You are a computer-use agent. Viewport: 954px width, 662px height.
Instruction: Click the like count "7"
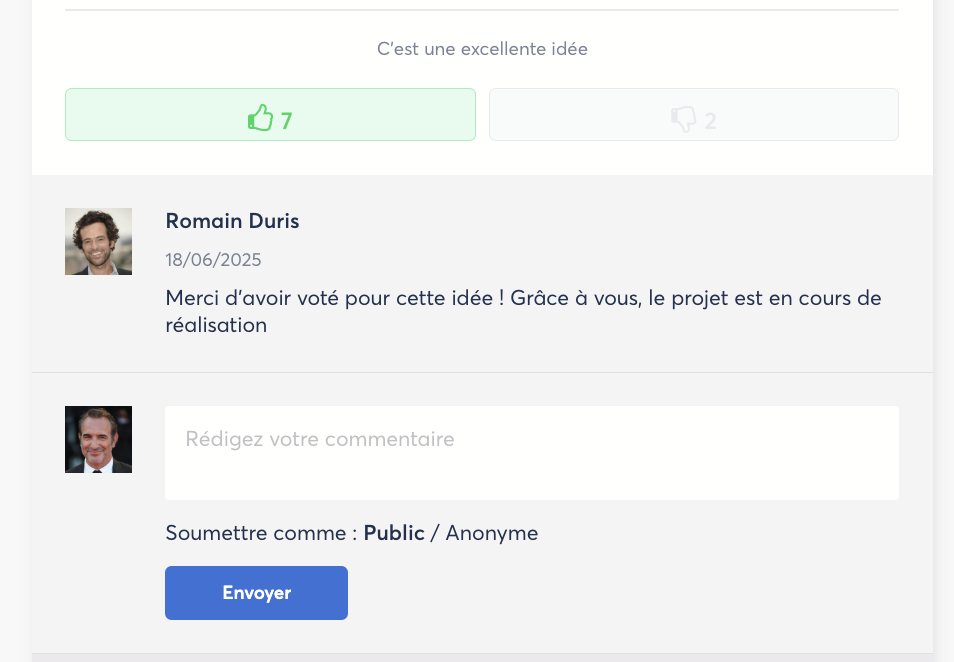tap(287, 121)
